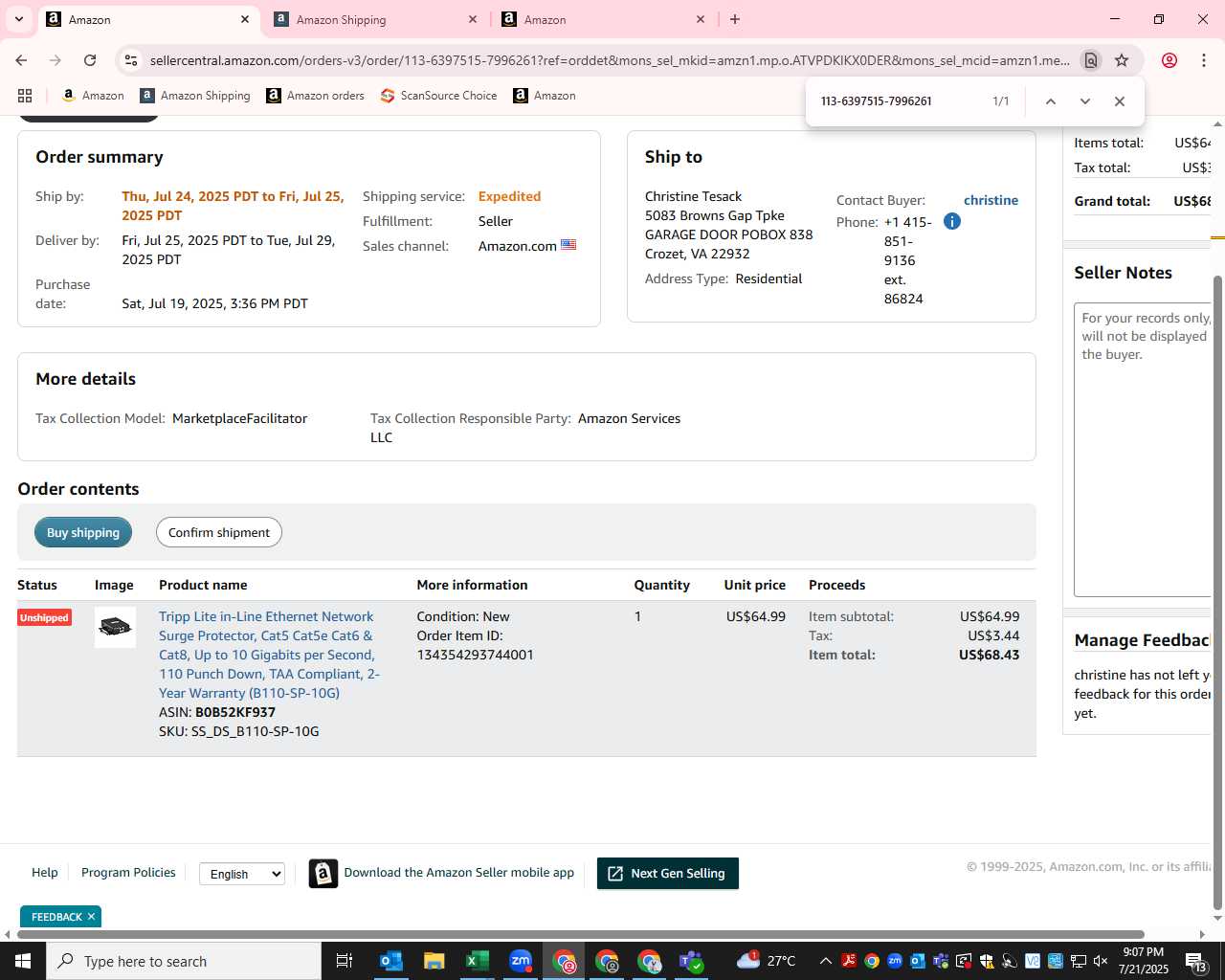
Task: Show hidden system tray icons
Action: (825, 961)
